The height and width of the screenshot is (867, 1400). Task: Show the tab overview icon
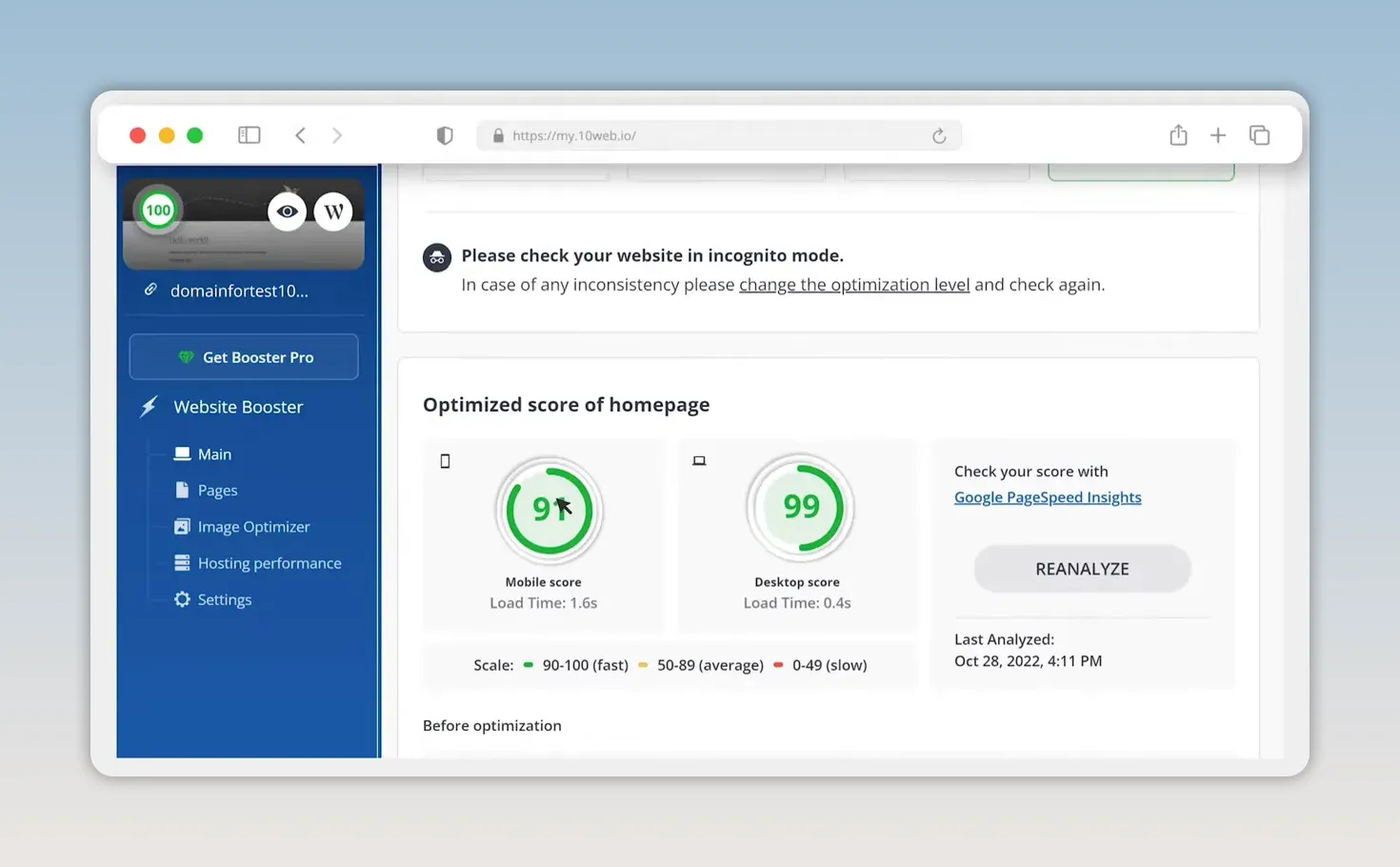click(x=1259, y=135)
